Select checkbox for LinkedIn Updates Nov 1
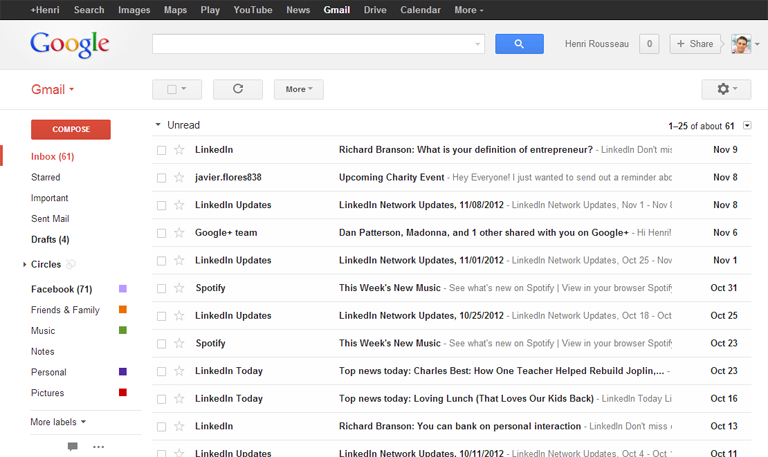Image resolution: width=768 pixels, height=457 pixels. pyautogui.click(x=161, y=261)
